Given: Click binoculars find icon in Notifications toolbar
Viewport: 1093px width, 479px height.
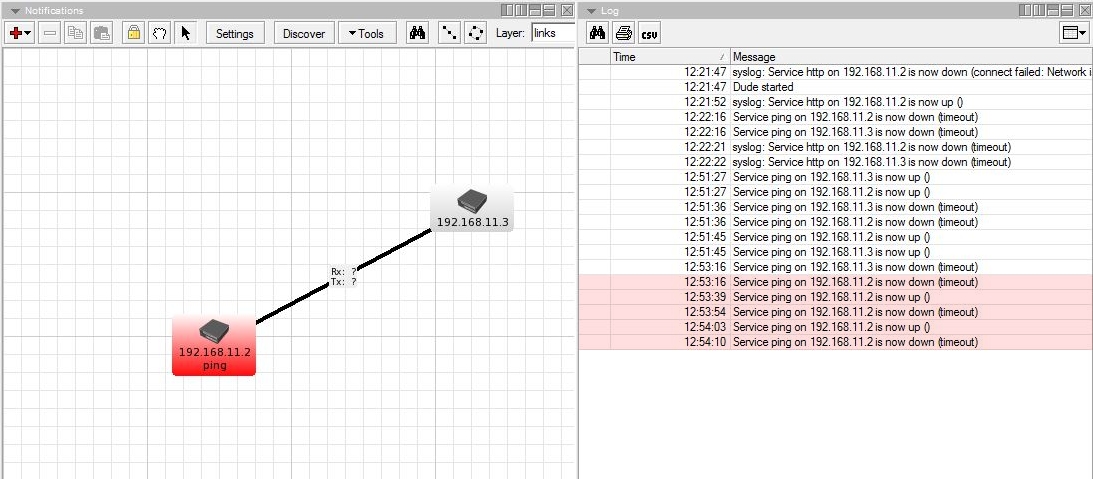Looking at the screenshot, I should coord(418,33).
